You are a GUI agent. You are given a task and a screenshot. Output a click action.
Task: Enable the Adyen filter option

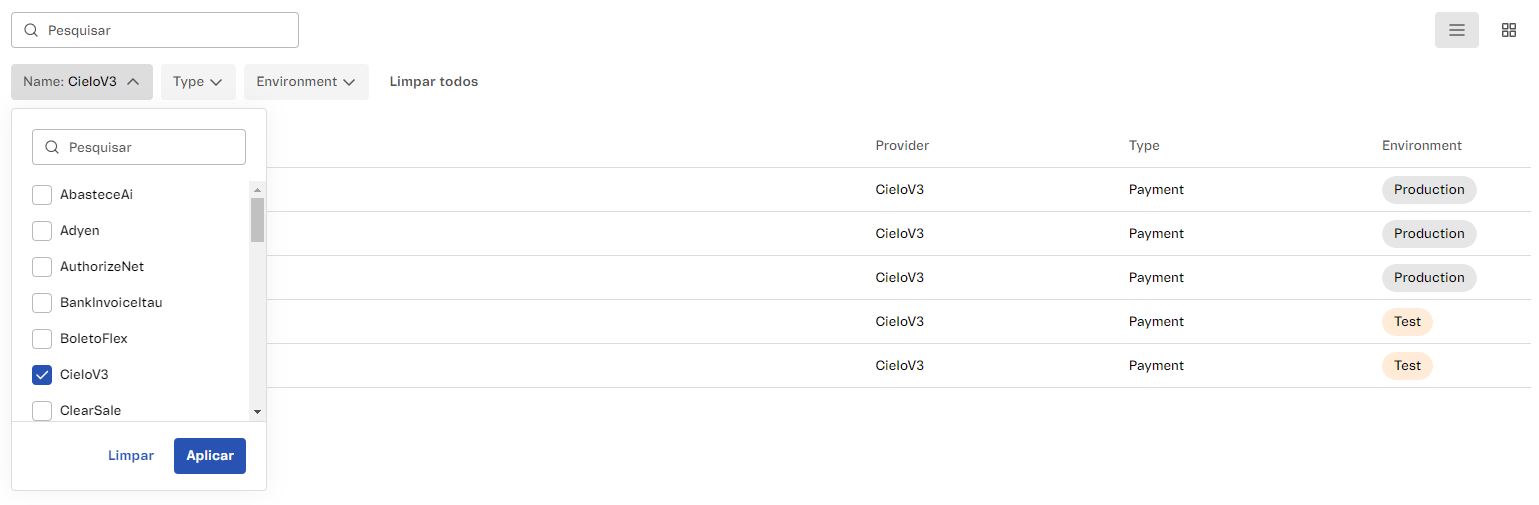coord(42,231)
